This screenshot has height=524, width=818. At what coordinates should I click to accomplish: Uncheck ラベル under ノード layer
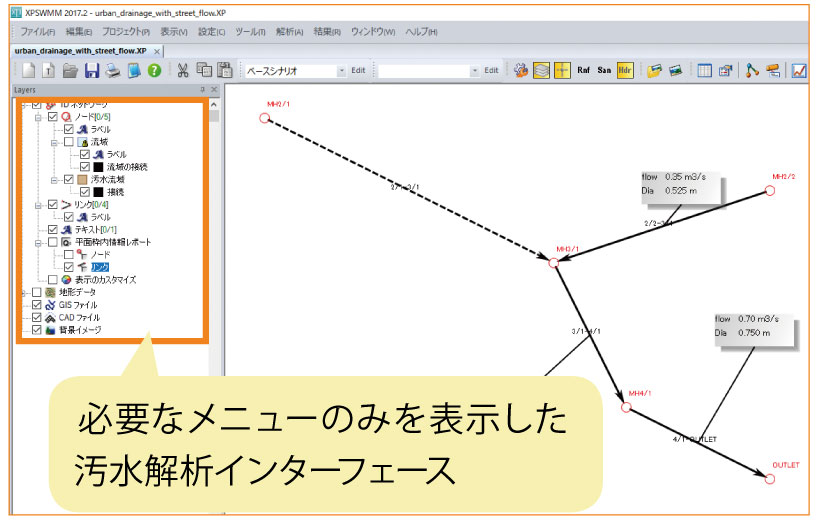coord(68,129)
